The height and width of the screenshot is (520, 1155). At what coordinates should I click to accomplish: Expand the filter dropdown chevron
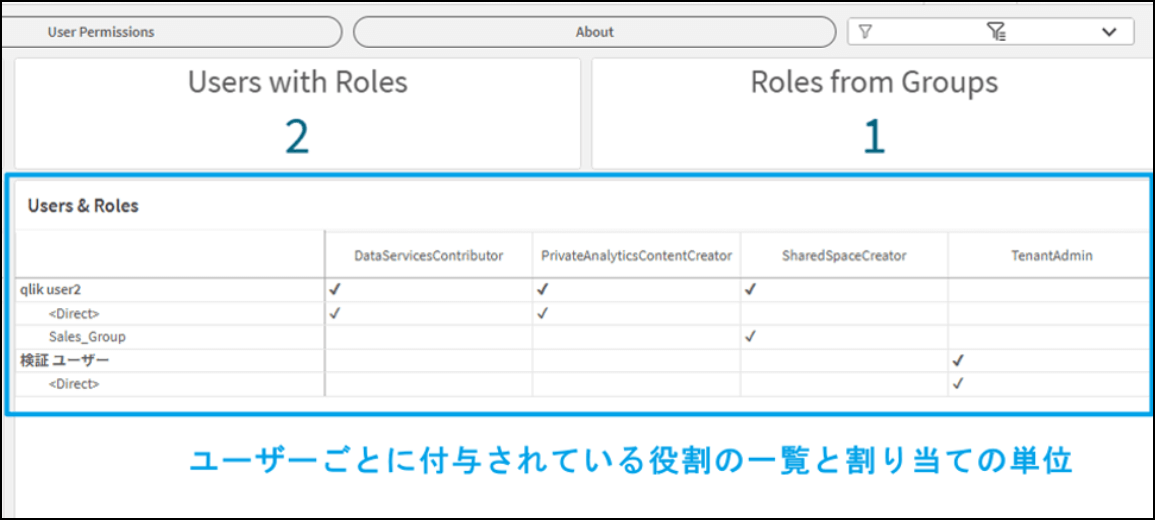click(1109, 32)
